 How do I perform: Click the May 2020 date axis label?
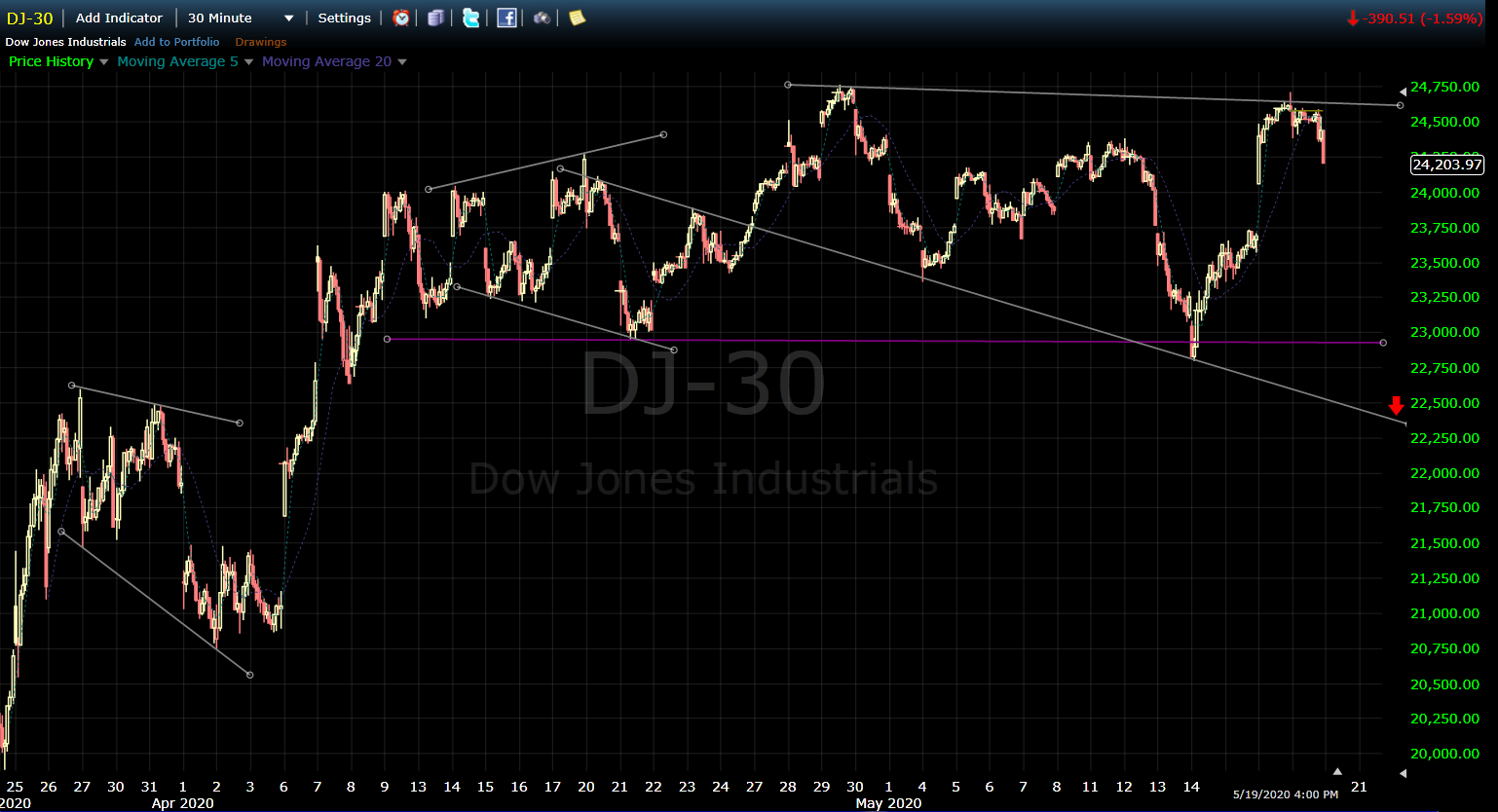pos(888,803)
